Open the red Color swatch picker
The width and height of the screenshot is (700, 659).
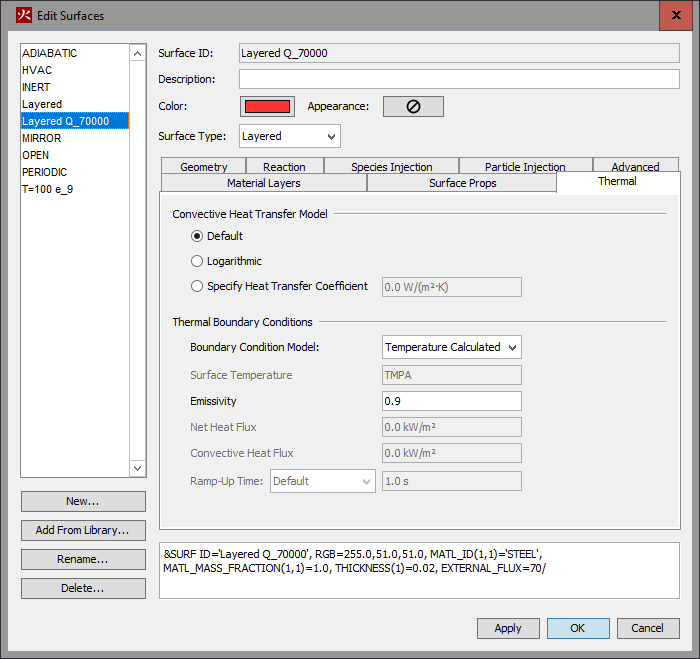point(267,106)
